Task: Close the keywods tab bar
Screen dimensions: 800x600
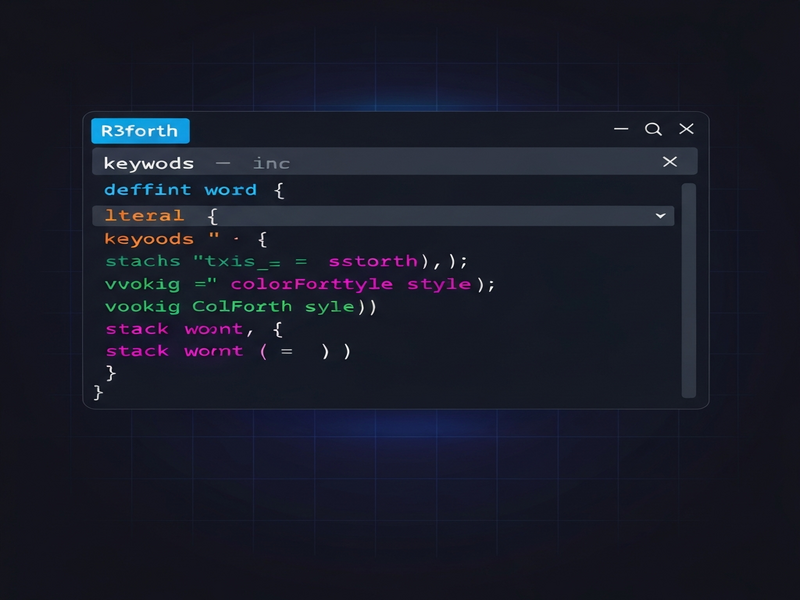Action: [670, 162]
